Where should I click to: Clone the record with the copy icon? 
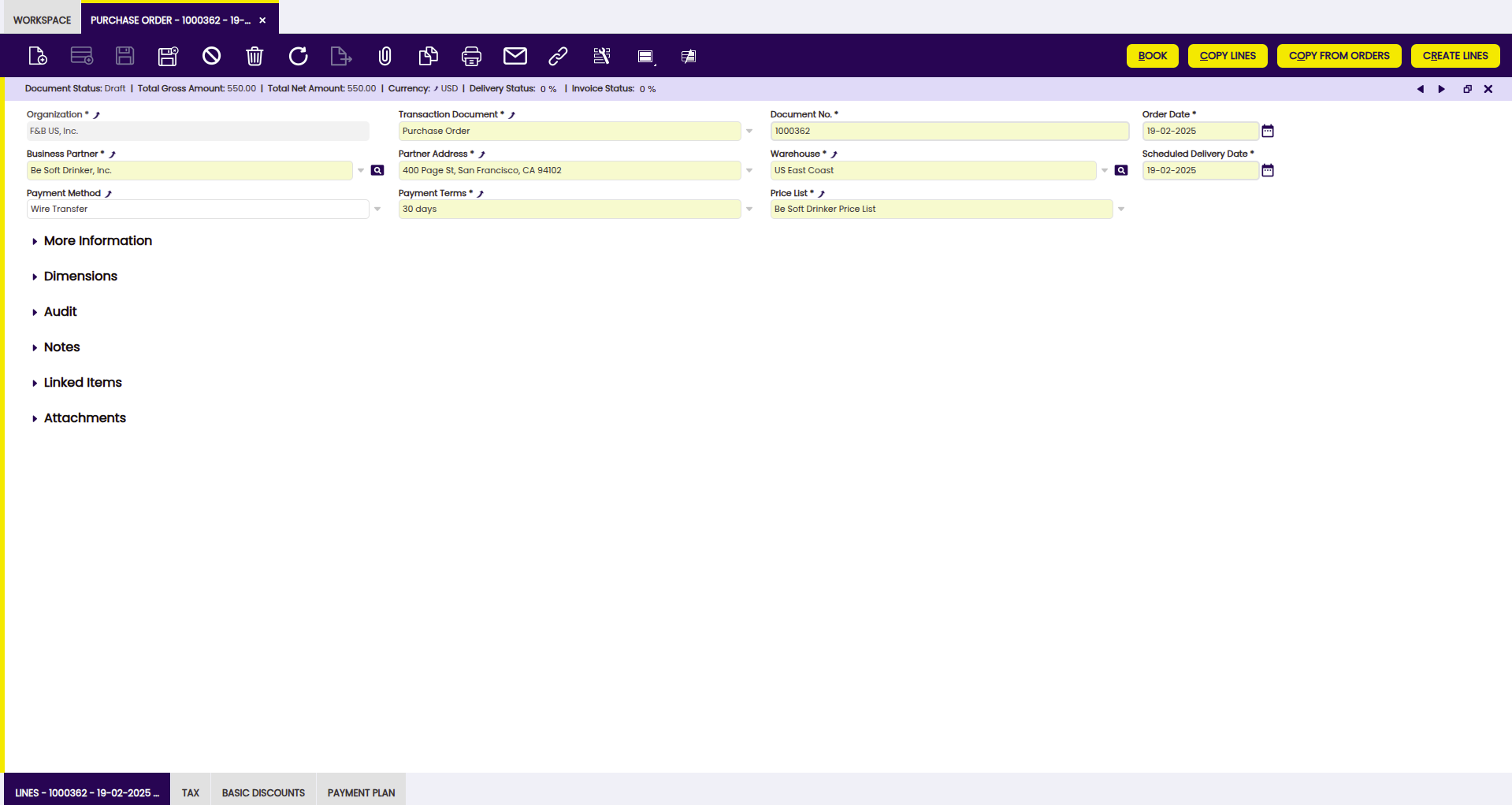[x=428, y=56]
